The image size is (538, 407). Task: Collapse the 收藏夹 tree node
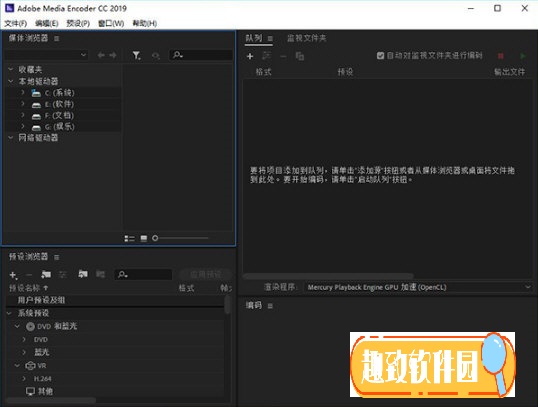(11, 69)
